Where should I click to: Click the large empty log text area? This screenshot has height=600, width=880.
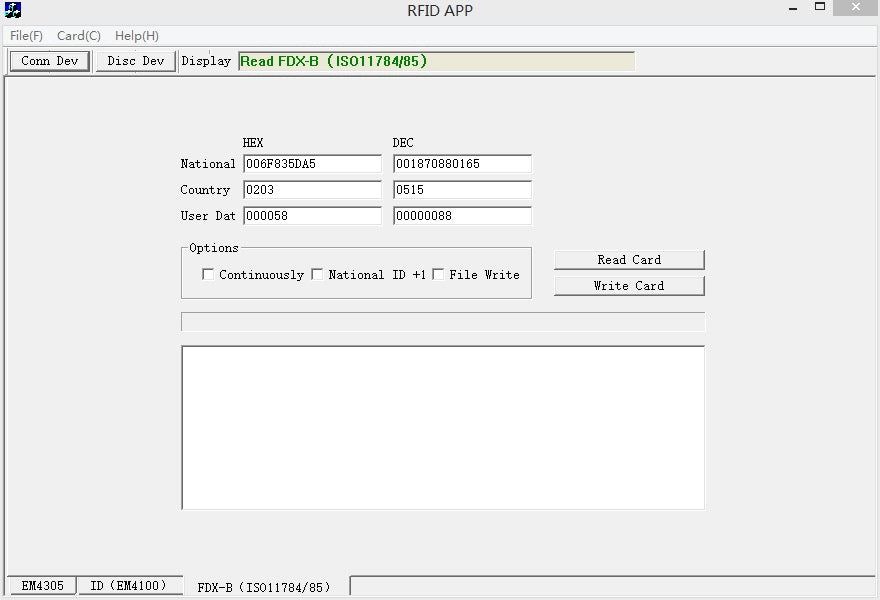(x=443, y=428)
